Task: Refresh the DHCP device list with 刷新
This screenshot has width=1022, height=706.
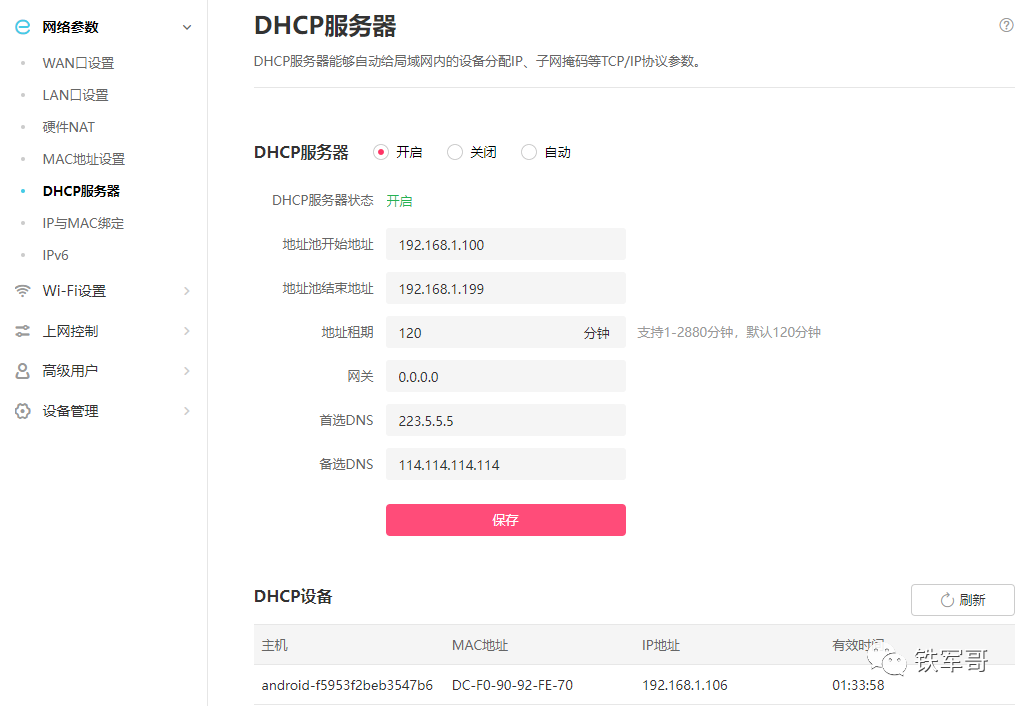Action: [962, 600]
